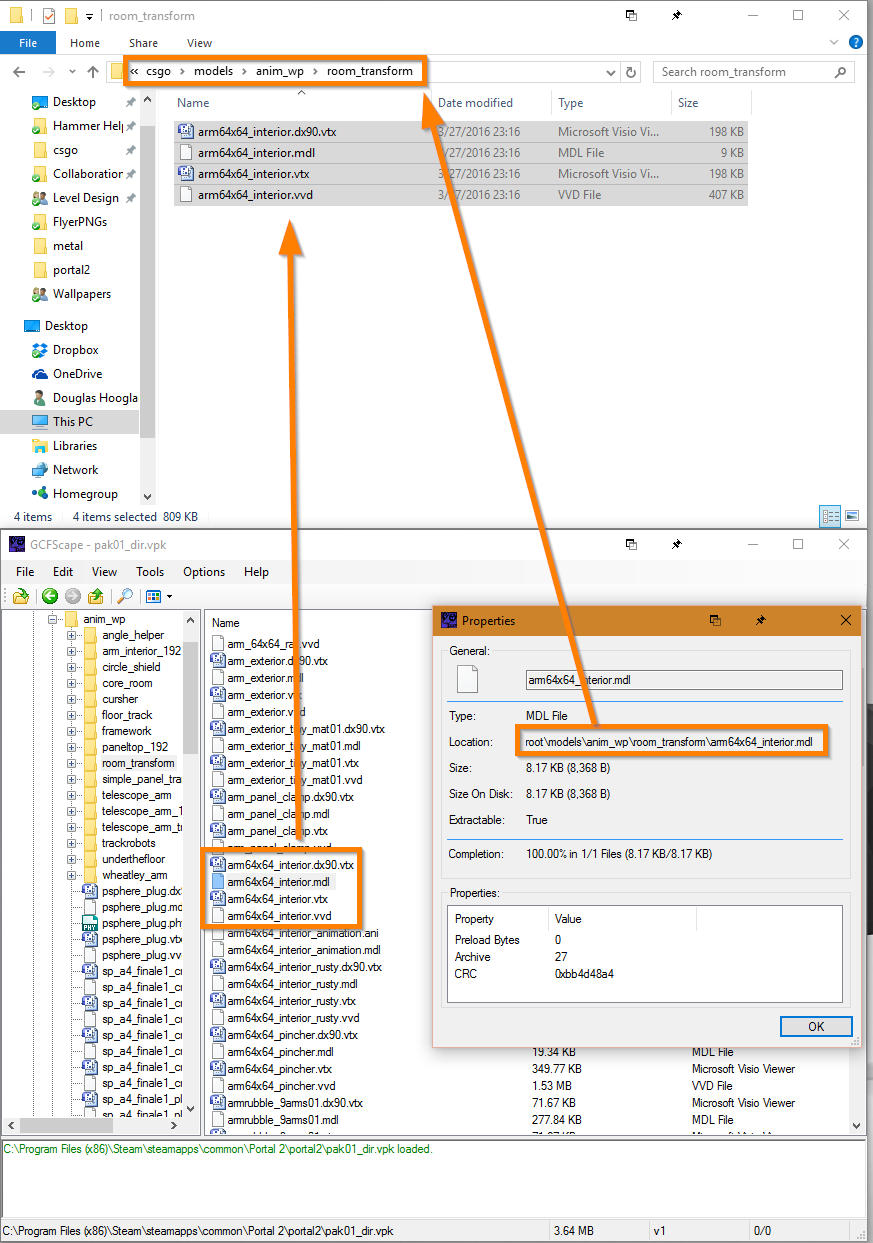Click the Size column header in Explorer
Image resolution: width=873 pixels, height=1243 pixels.
point(688,103)
